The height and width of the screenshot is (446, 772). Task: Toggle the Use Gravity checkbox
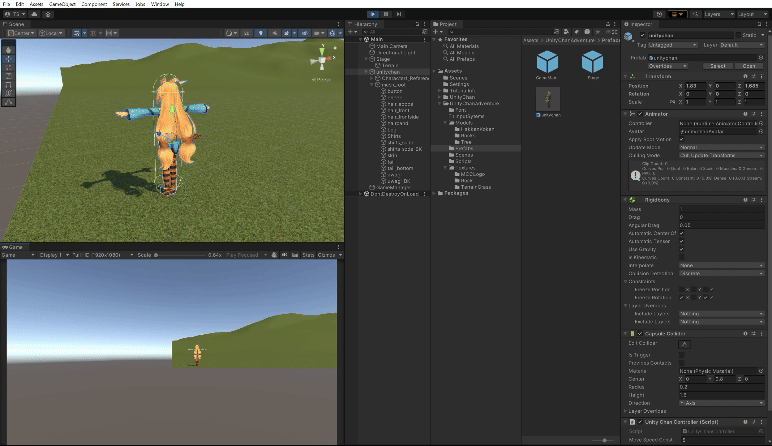click(682, 249)
